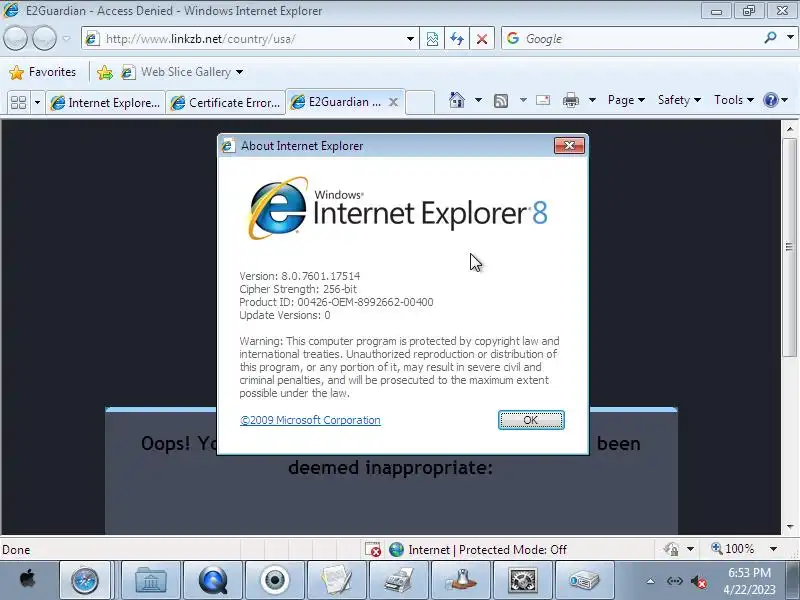Click Internet Protected Mode Off status text
Viewport: 800px width, 600px height.
tap(487, 549)
